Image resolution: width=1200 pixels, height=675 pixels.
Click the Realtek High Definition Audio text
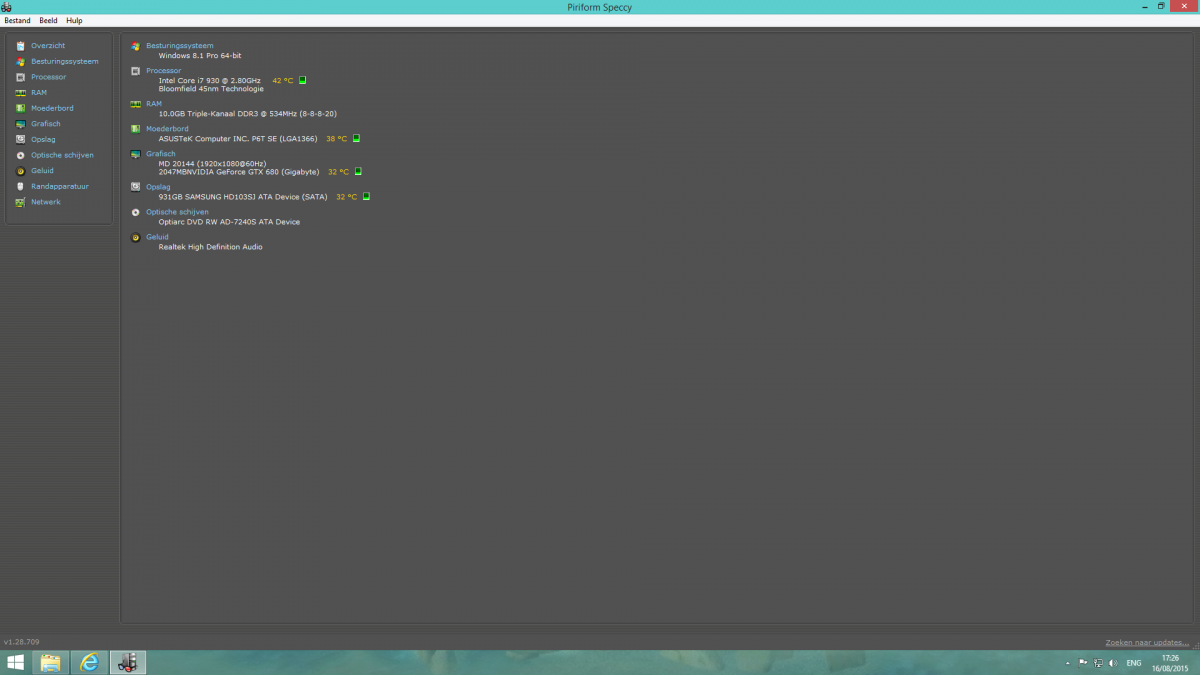click(211, 247)
